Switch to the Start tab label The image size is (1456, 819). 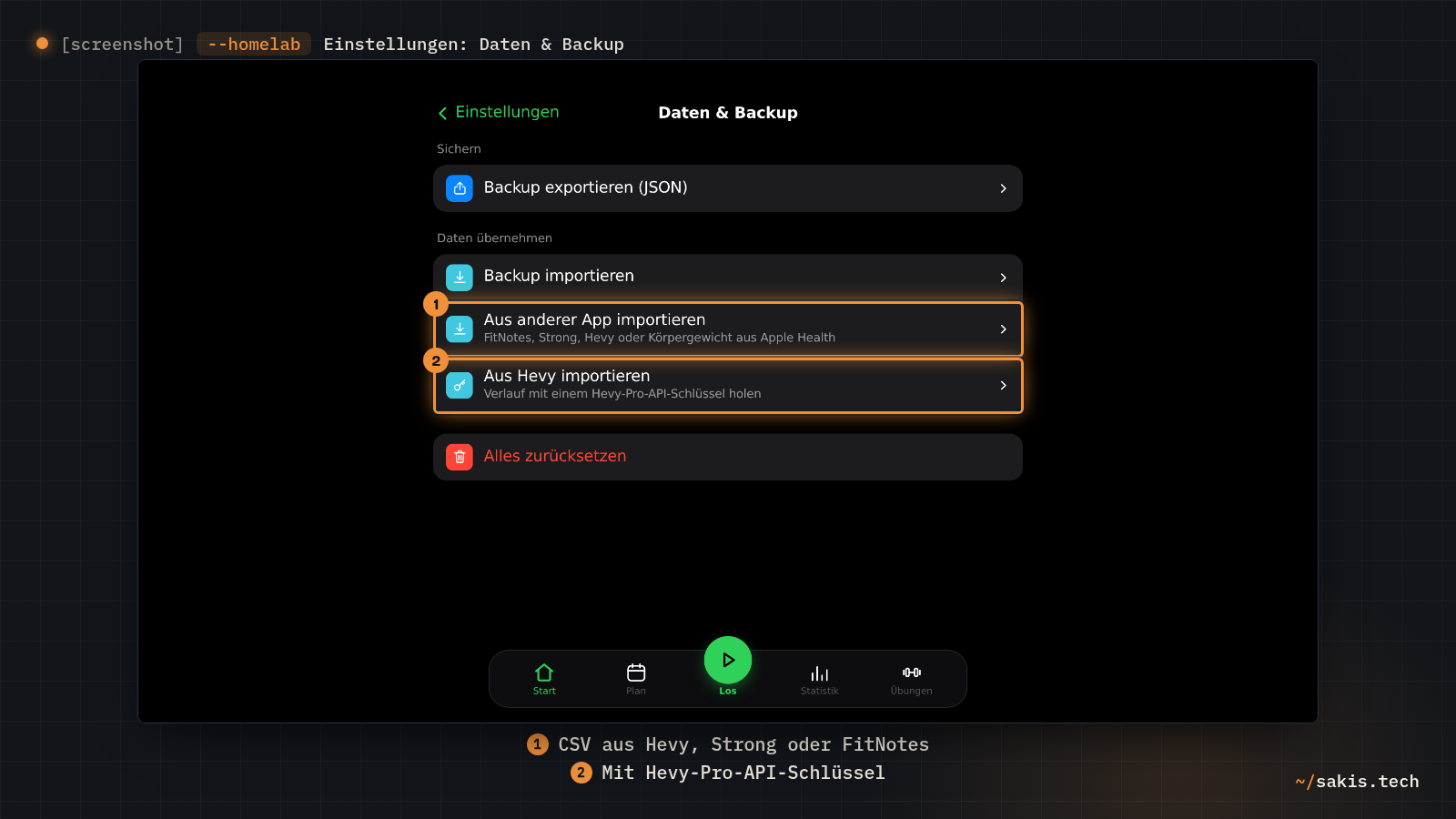[544, 691]
